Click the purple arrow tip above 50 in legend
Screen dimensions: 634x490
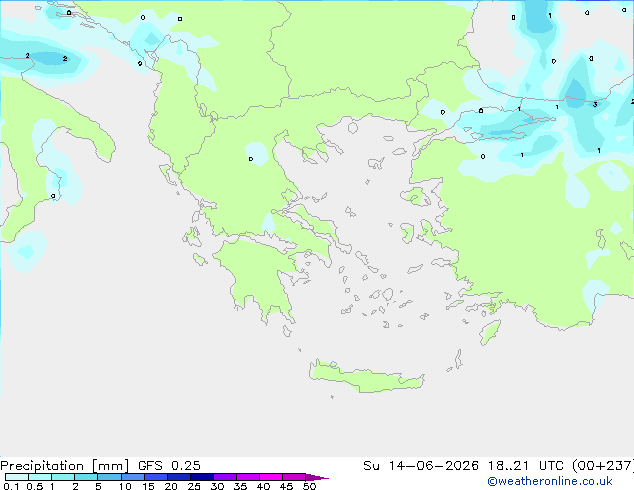coord(317,477)
